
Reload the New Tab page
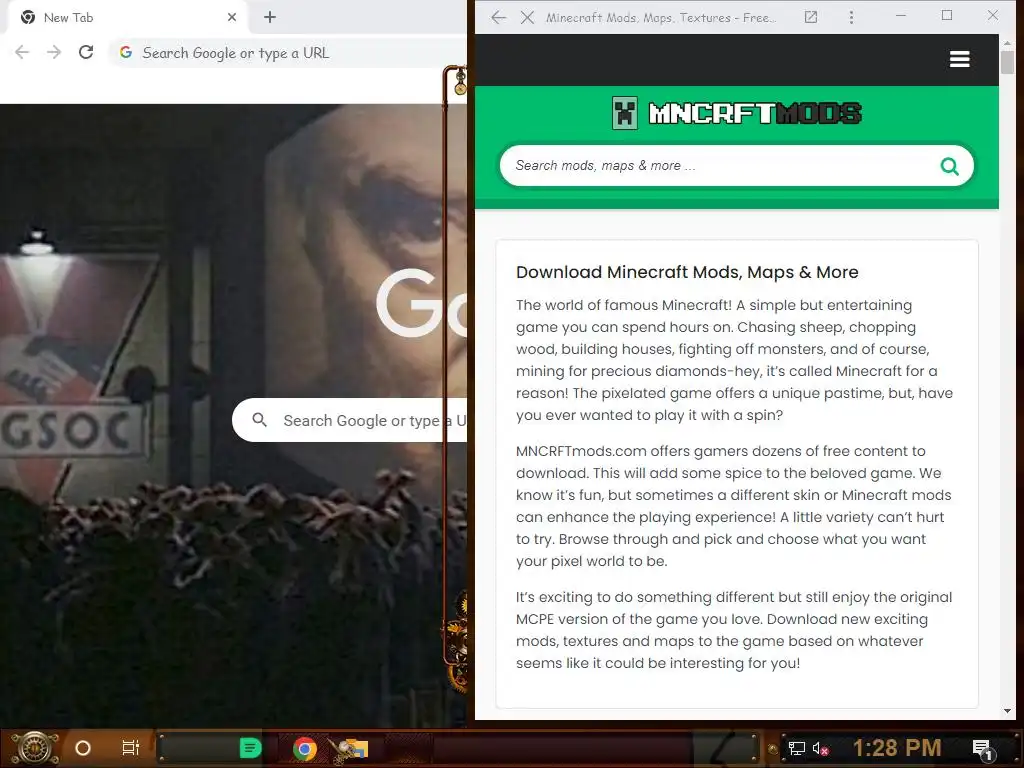86,52
